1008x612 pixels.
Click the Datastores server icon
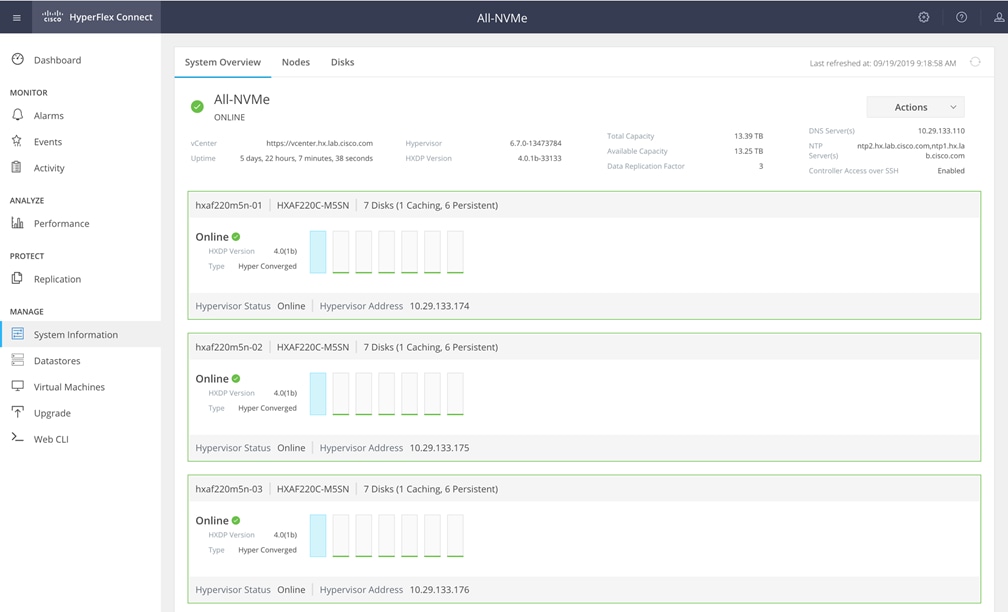coord(17,360)
